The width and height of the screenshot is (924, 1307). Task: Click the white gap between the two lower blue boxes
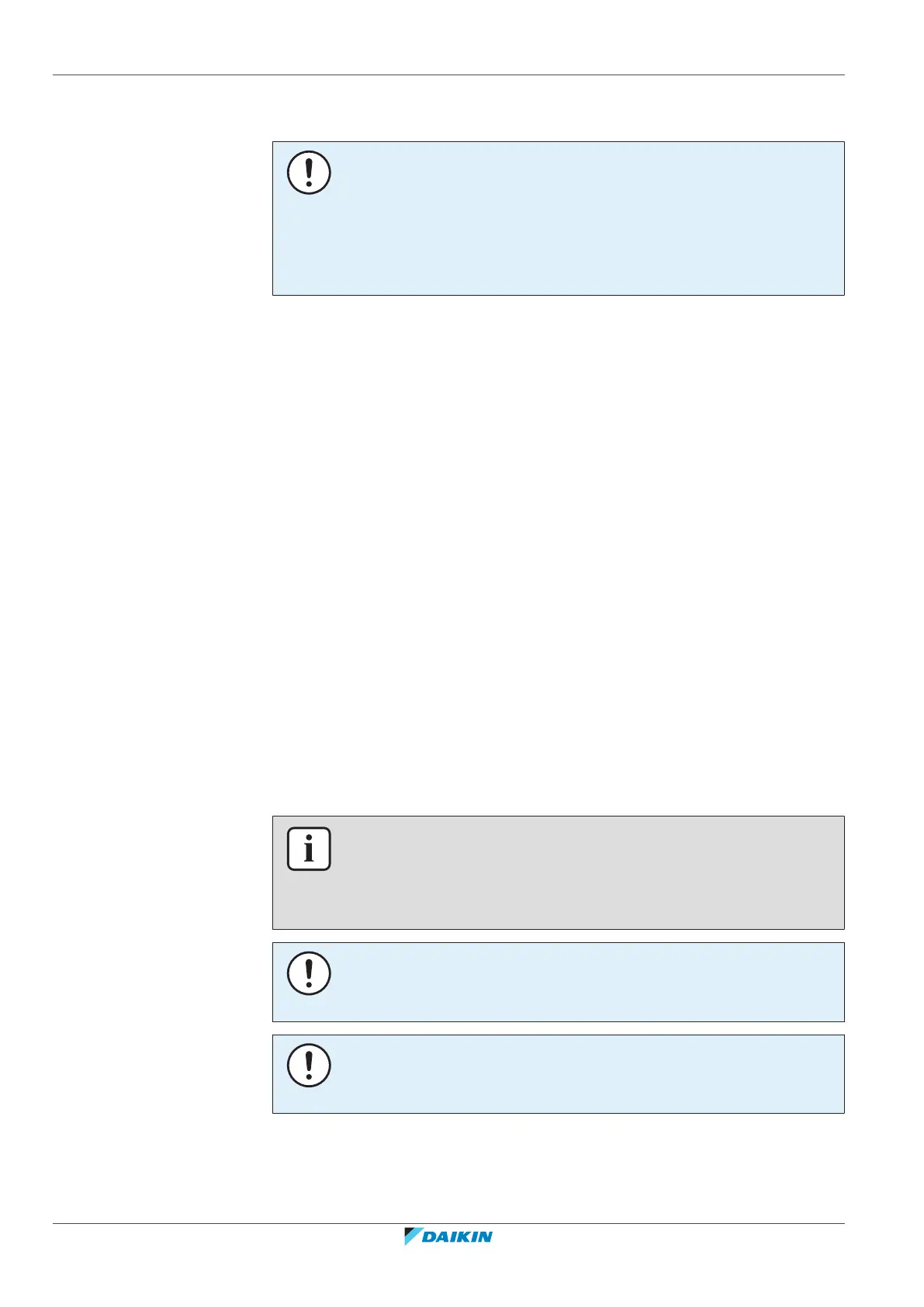coord(557,1028)
